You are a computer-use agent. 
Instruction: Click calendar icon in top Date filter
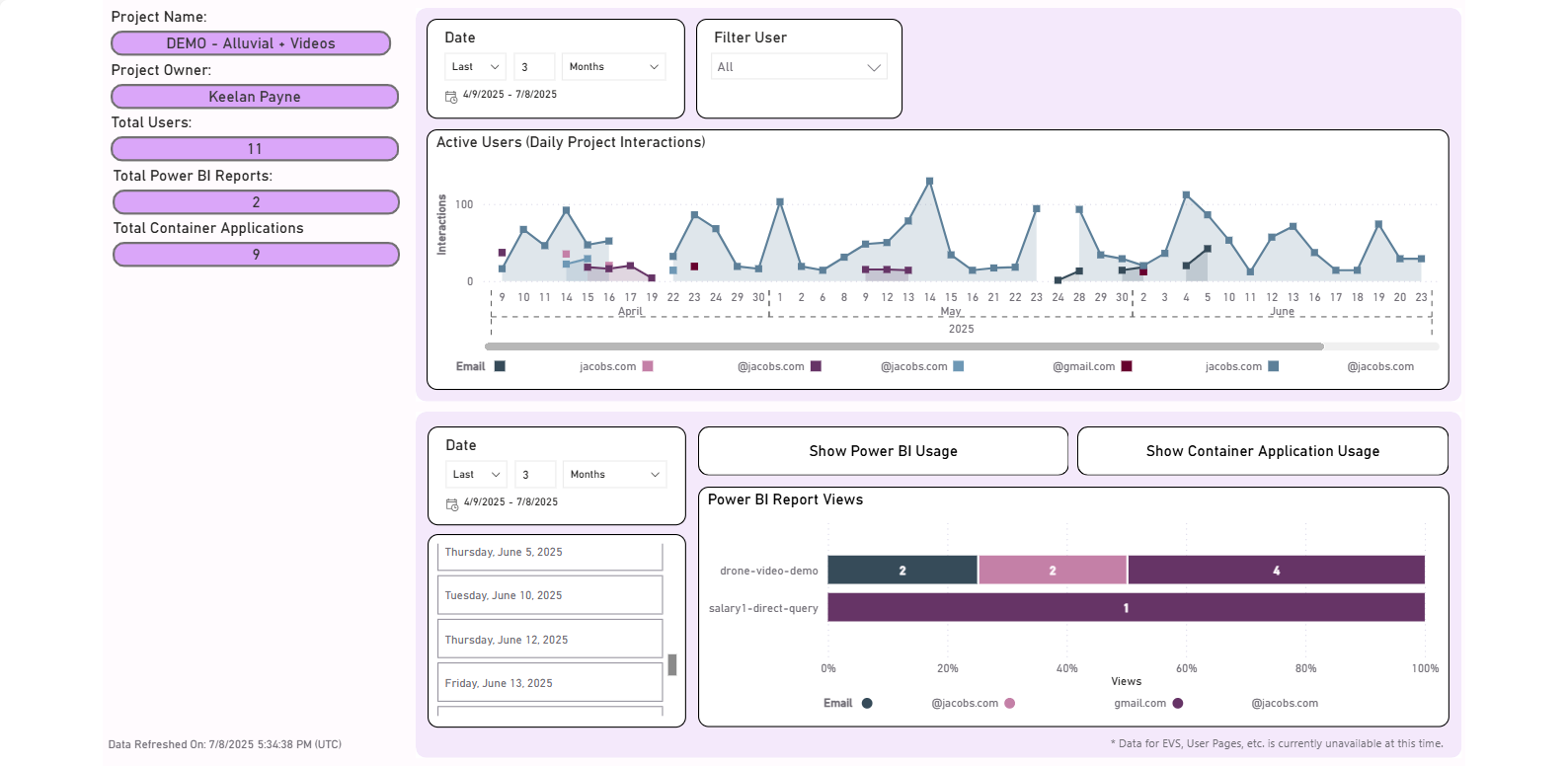[x=451, y=97]
